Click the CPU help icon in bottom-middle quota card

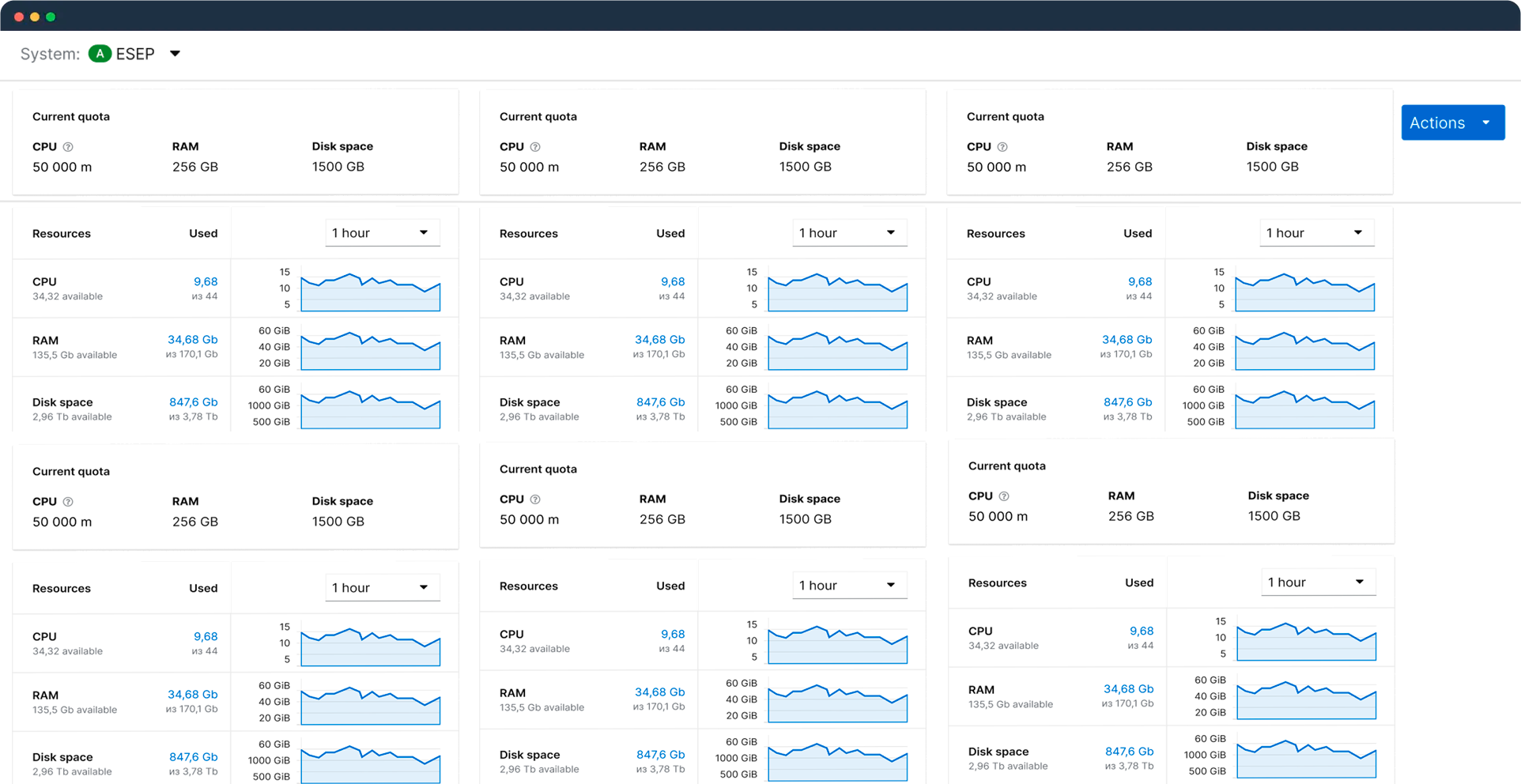coord(535,499)
